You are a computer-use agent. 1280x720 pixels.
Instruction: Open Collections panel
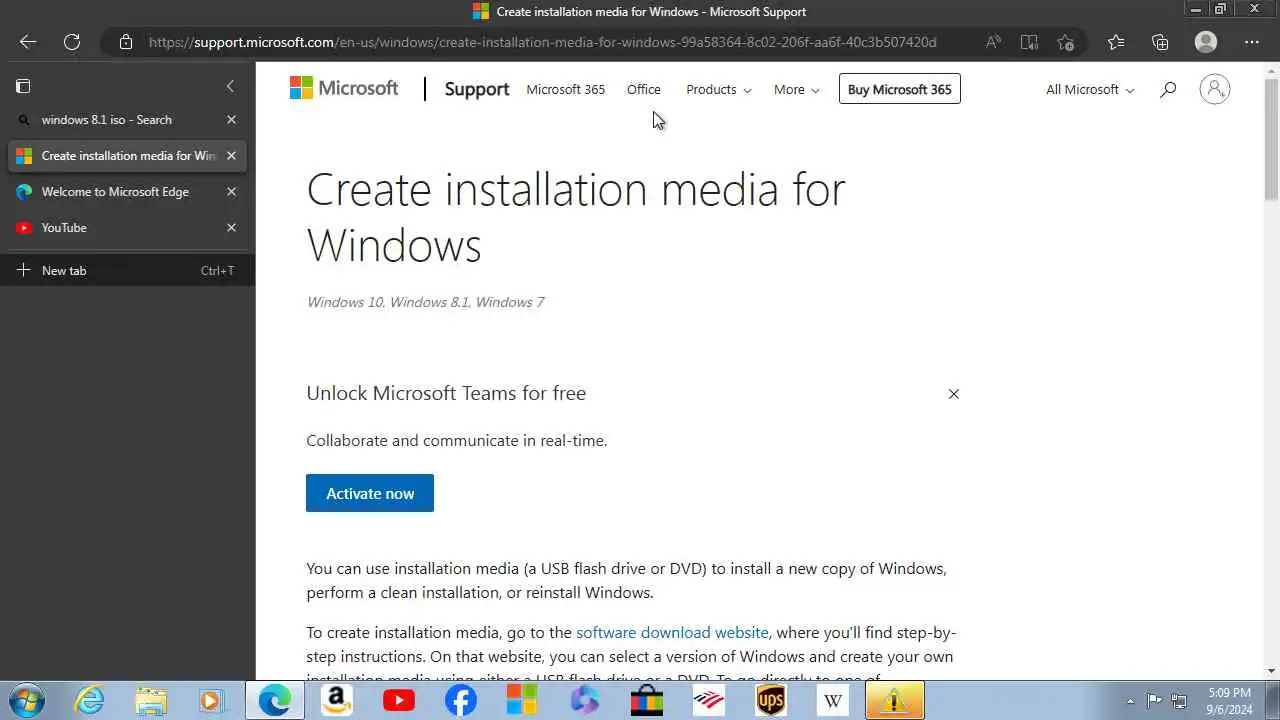pos(1160,42)
